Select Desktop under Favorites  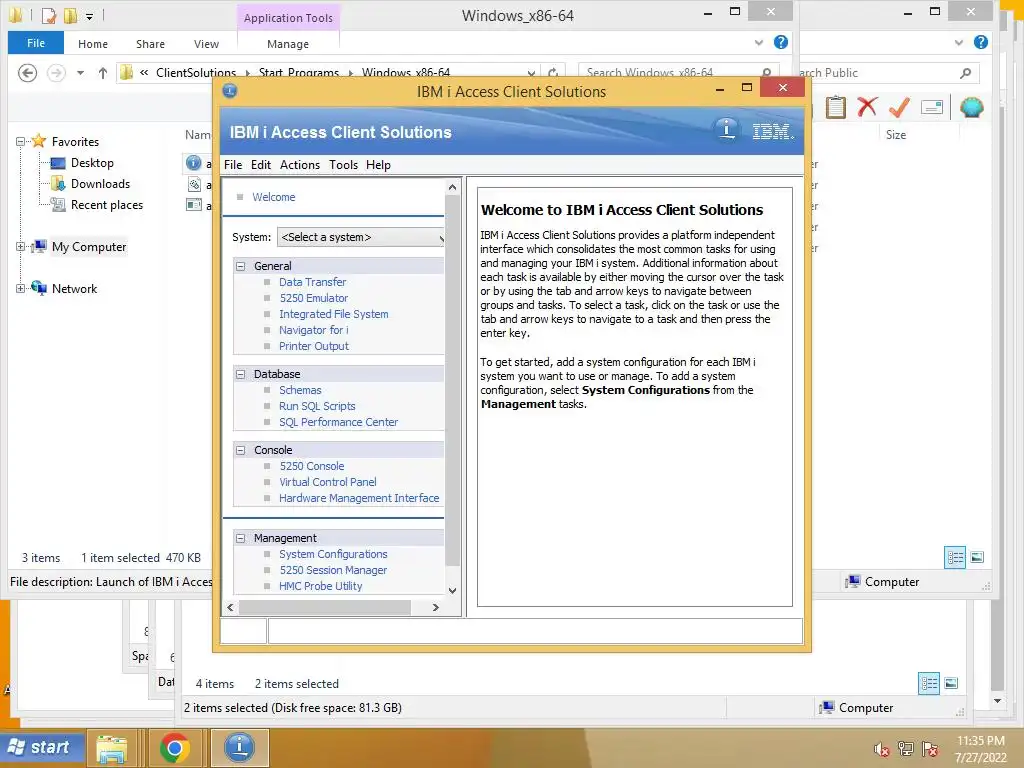point(92,163)
